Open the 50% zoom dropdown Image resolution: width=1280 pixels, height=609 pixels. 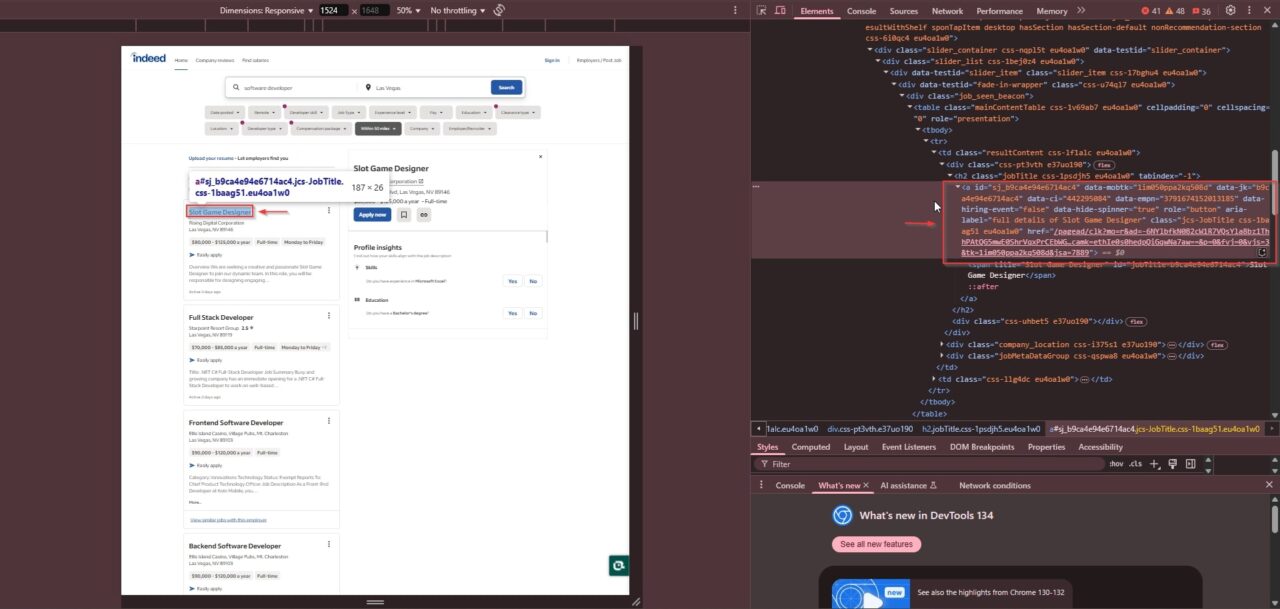click(x=410, y=10)
